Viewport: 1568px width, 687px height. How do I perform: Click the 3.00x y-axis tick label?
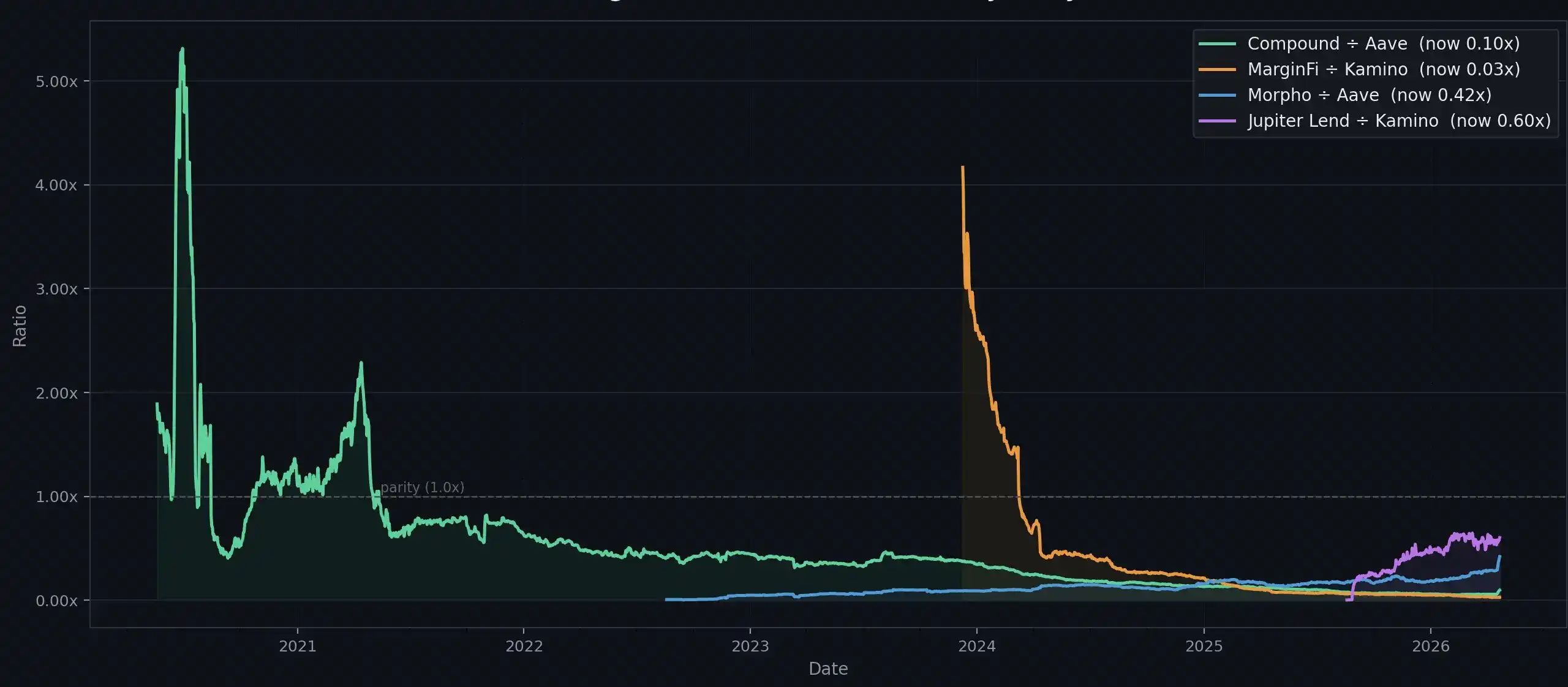pyautogui.click(x=56, y=289)
